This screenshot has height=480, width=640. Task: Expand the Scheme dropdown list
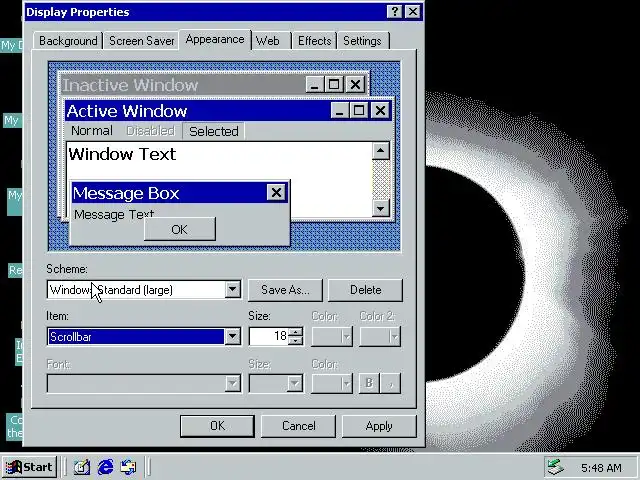pyautogui.click(x=232, y=289)
